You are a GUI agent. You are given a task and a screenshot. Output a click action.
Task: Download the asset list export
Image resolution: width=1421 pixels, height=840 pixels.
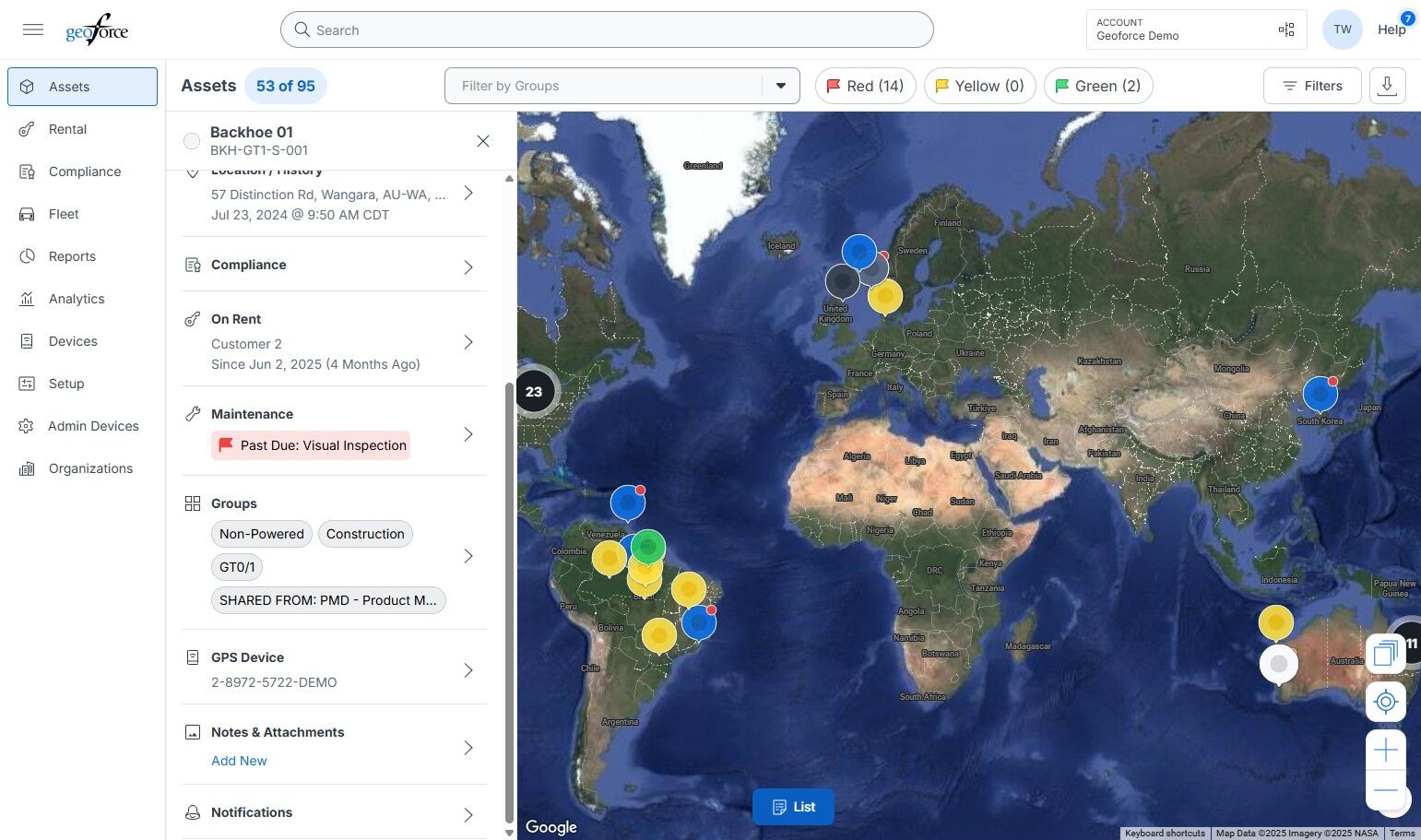pyautogui.click(x=1387, y=86)
